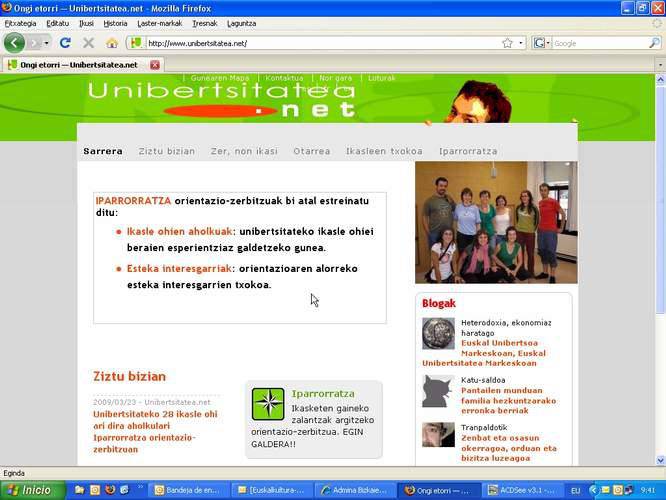This screenshot has height=500, width=666.
Task: Expand hidden system tray icons arrow
Action: 593,490
